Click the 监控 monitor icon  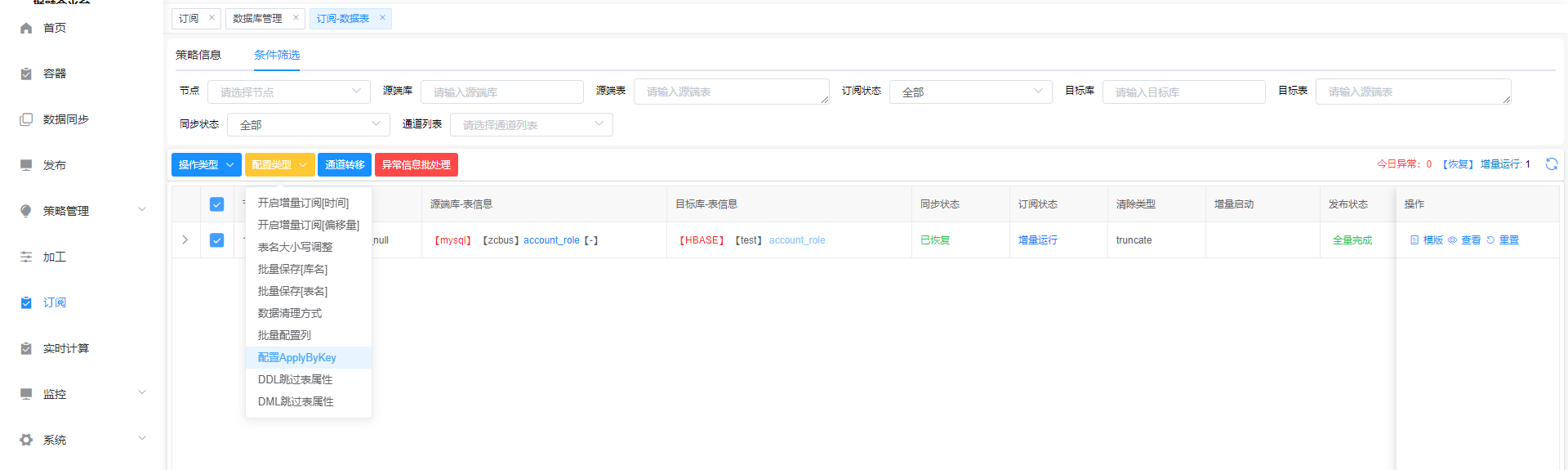[26, 394]
